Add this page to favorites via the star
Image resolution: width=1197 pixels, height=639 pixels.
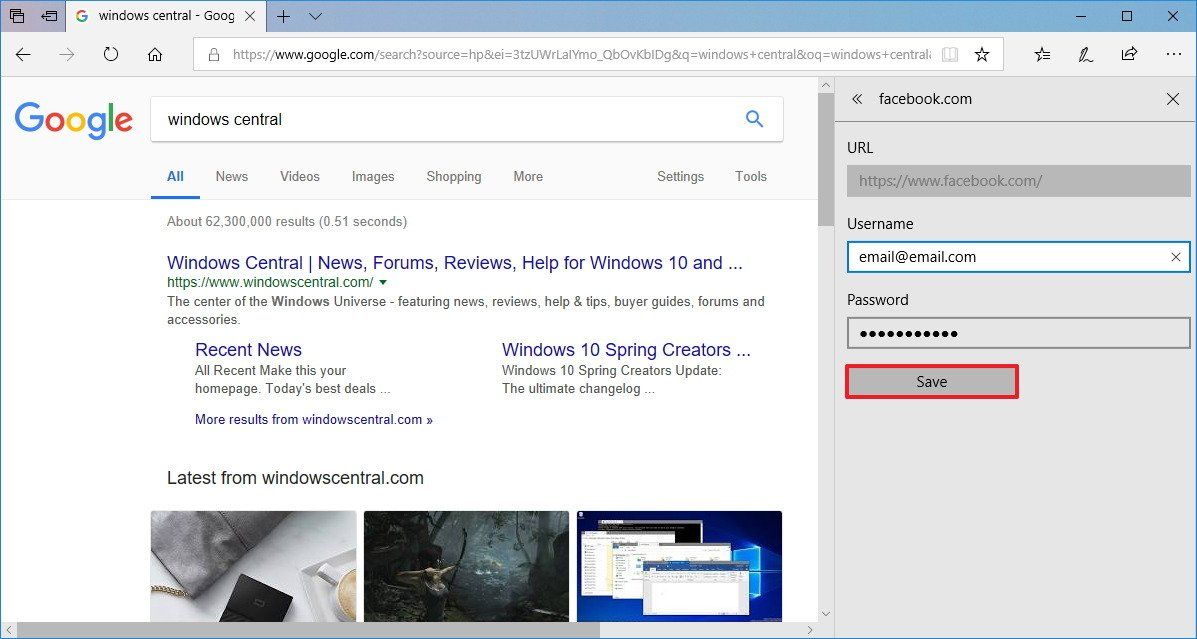coord(982,56)
